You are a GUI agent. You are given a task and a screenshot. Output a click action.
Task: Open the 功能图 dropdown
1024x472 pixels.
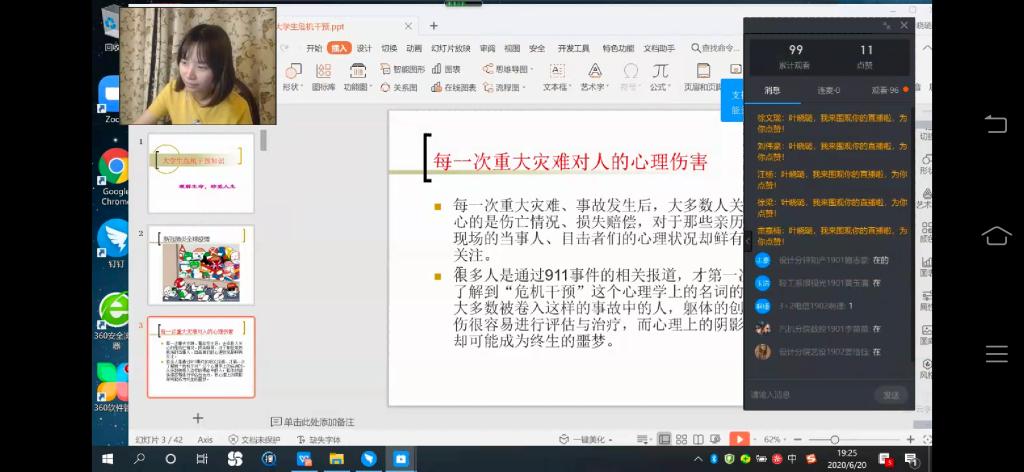(x=357, y=88)
